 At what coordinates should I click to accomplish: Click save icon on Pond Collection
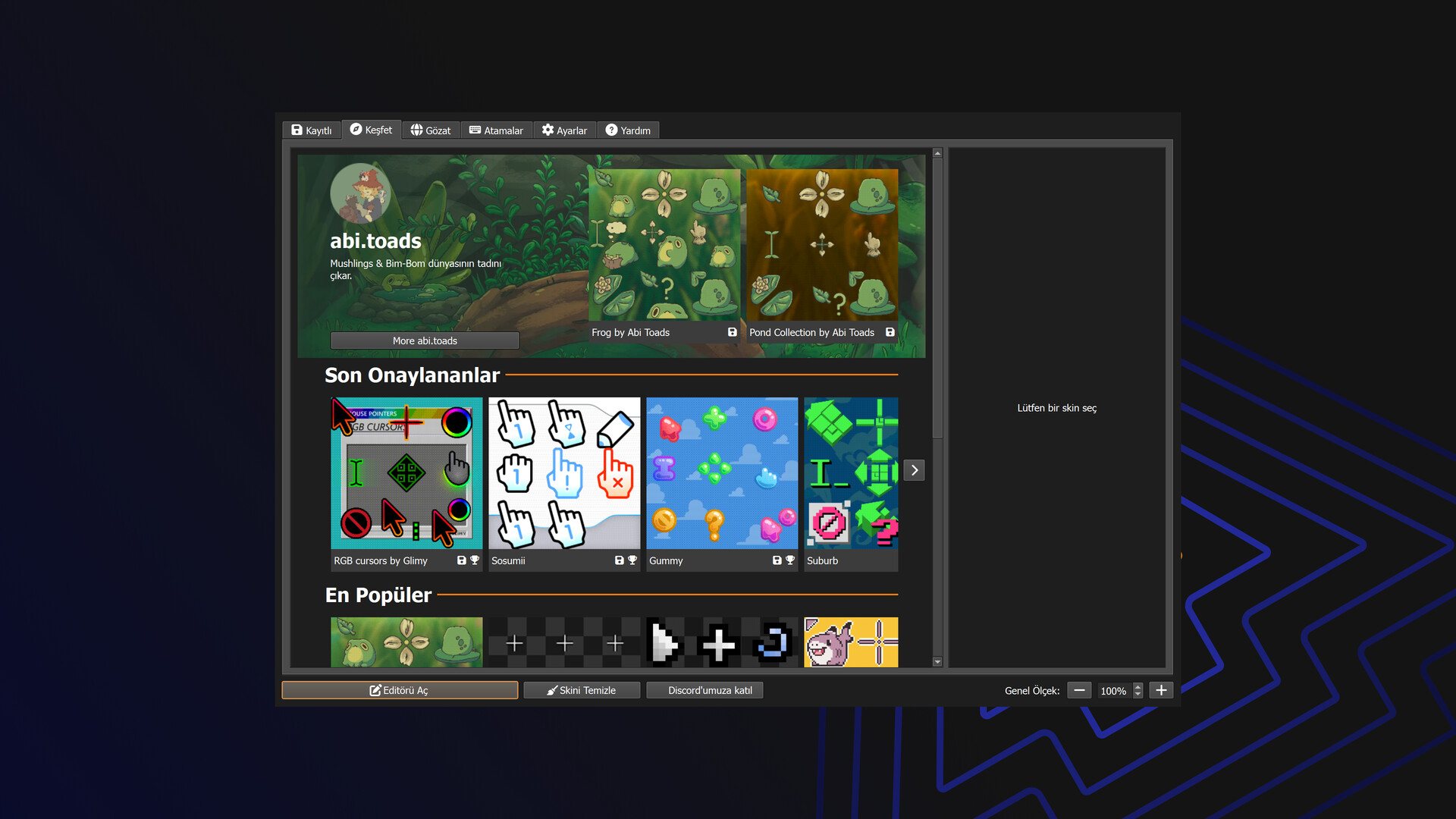(x=890, y=332)
